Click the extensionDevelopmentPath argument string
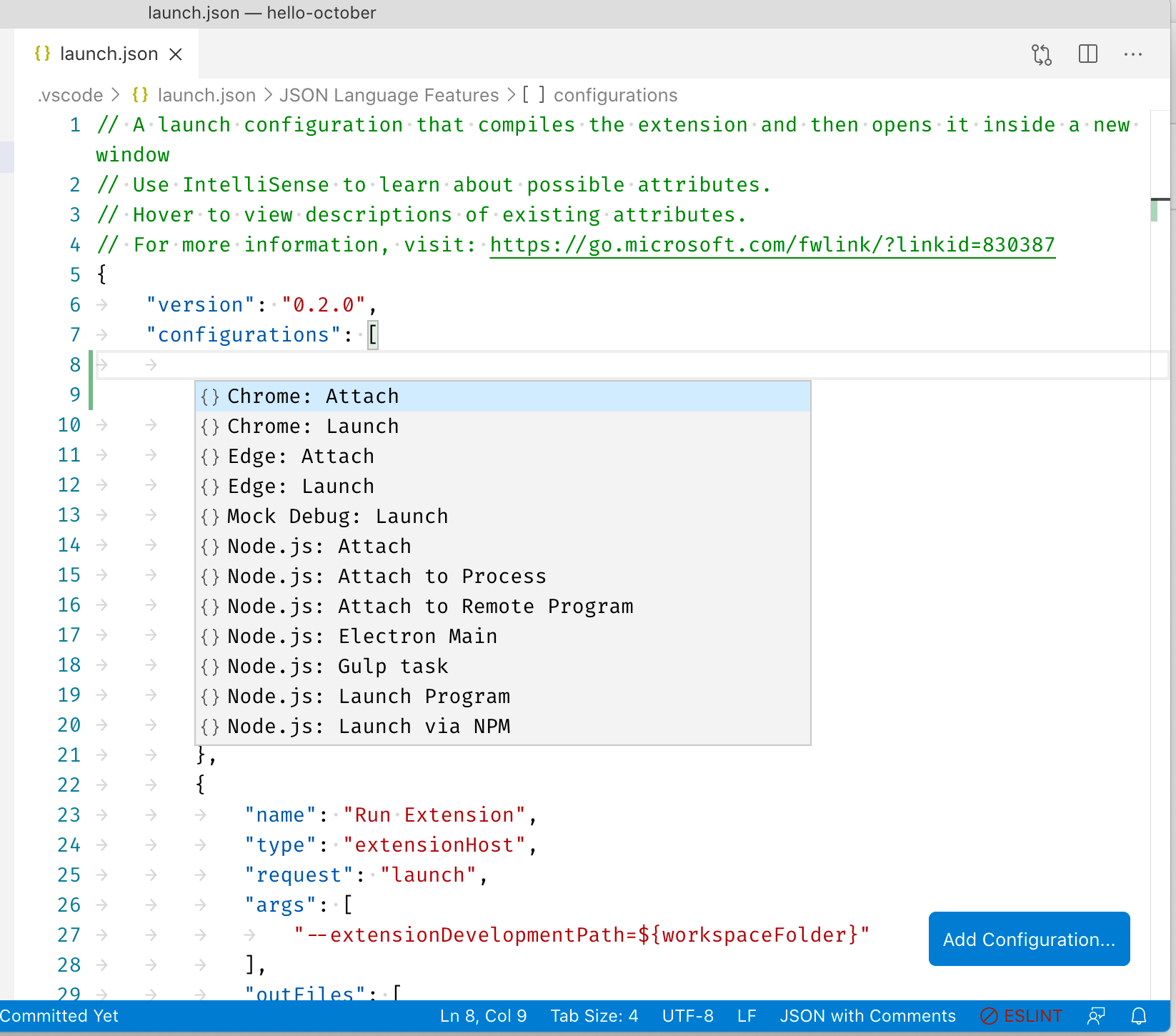The width and height of the screenshot is (1176, 1036). (x=582, y=935)
